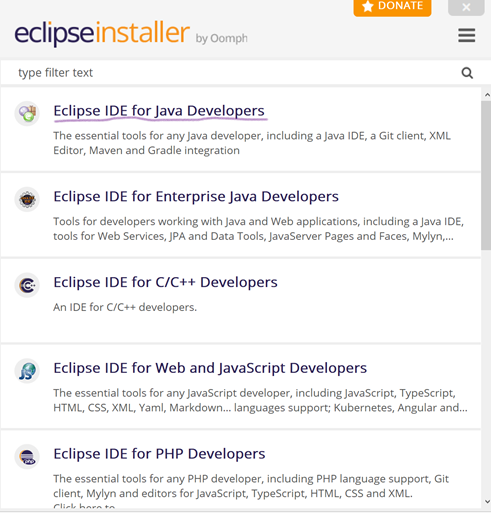The image size is (491, 513).
Task: Select Eclipse IDE for Java Developers
Action: click(159, 111)
